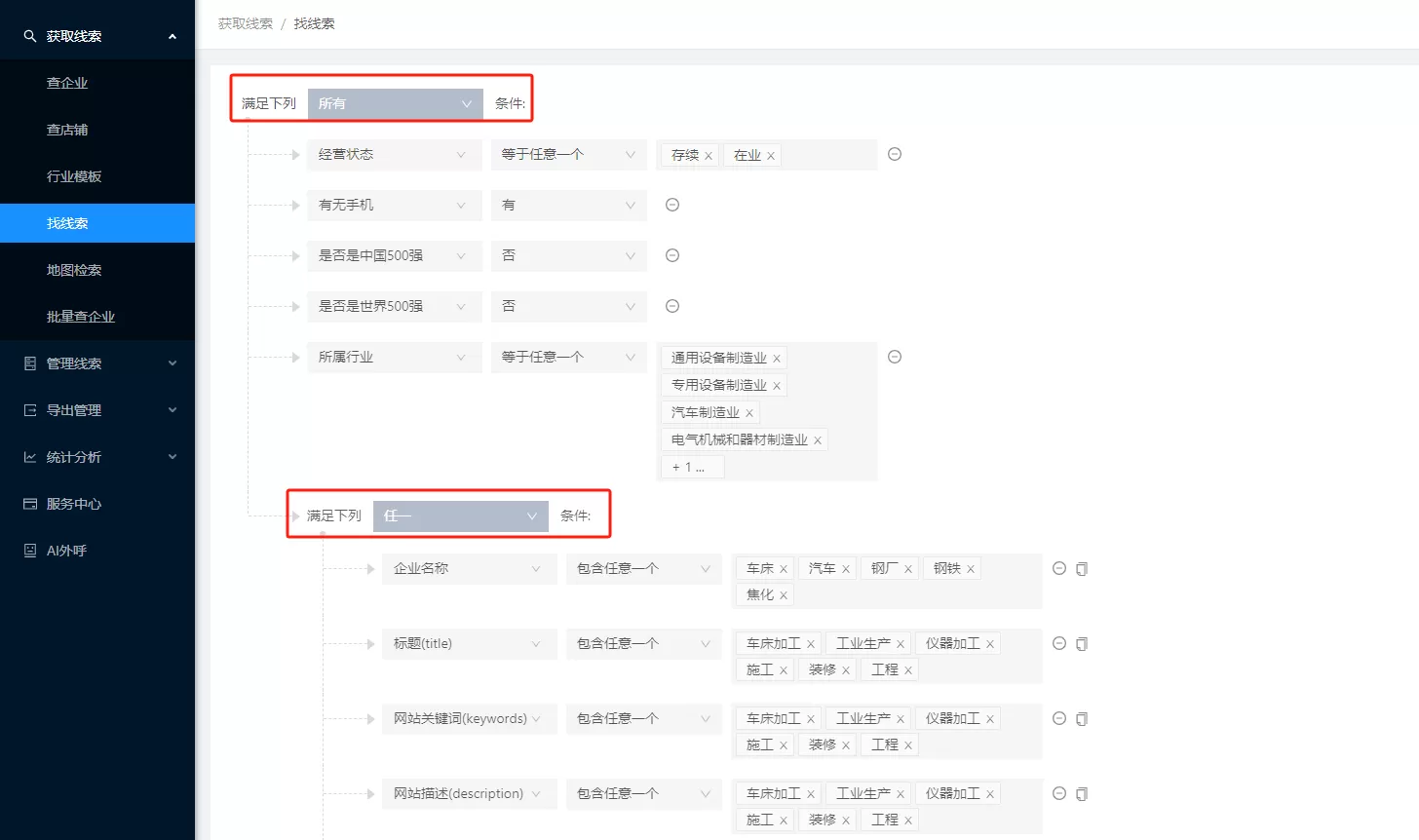
Task: Duplicate the 标题(title) condition row
Action: pyautogui.click(x=1082, y=643)
